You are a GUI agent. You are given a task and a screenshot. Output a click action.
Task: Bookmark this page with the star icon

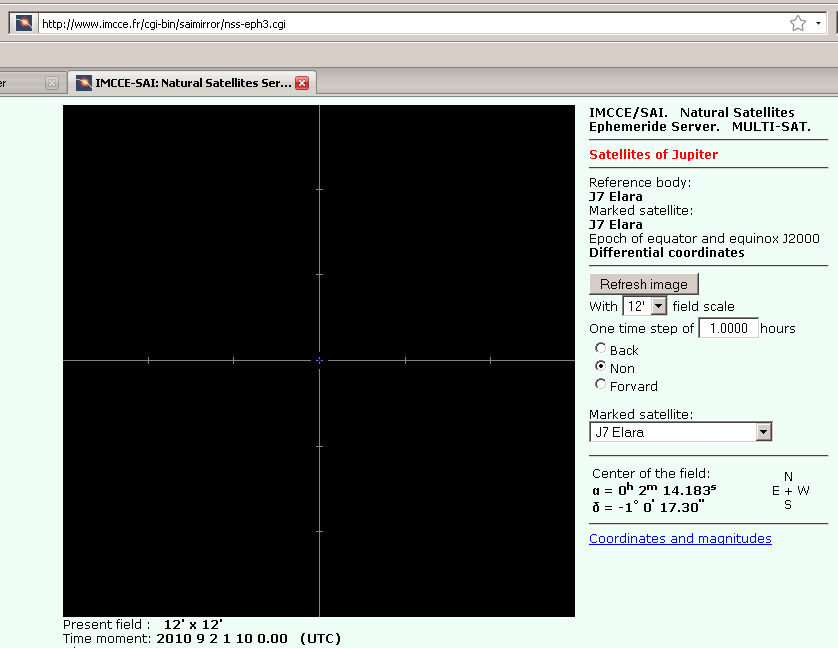(797, 23)
